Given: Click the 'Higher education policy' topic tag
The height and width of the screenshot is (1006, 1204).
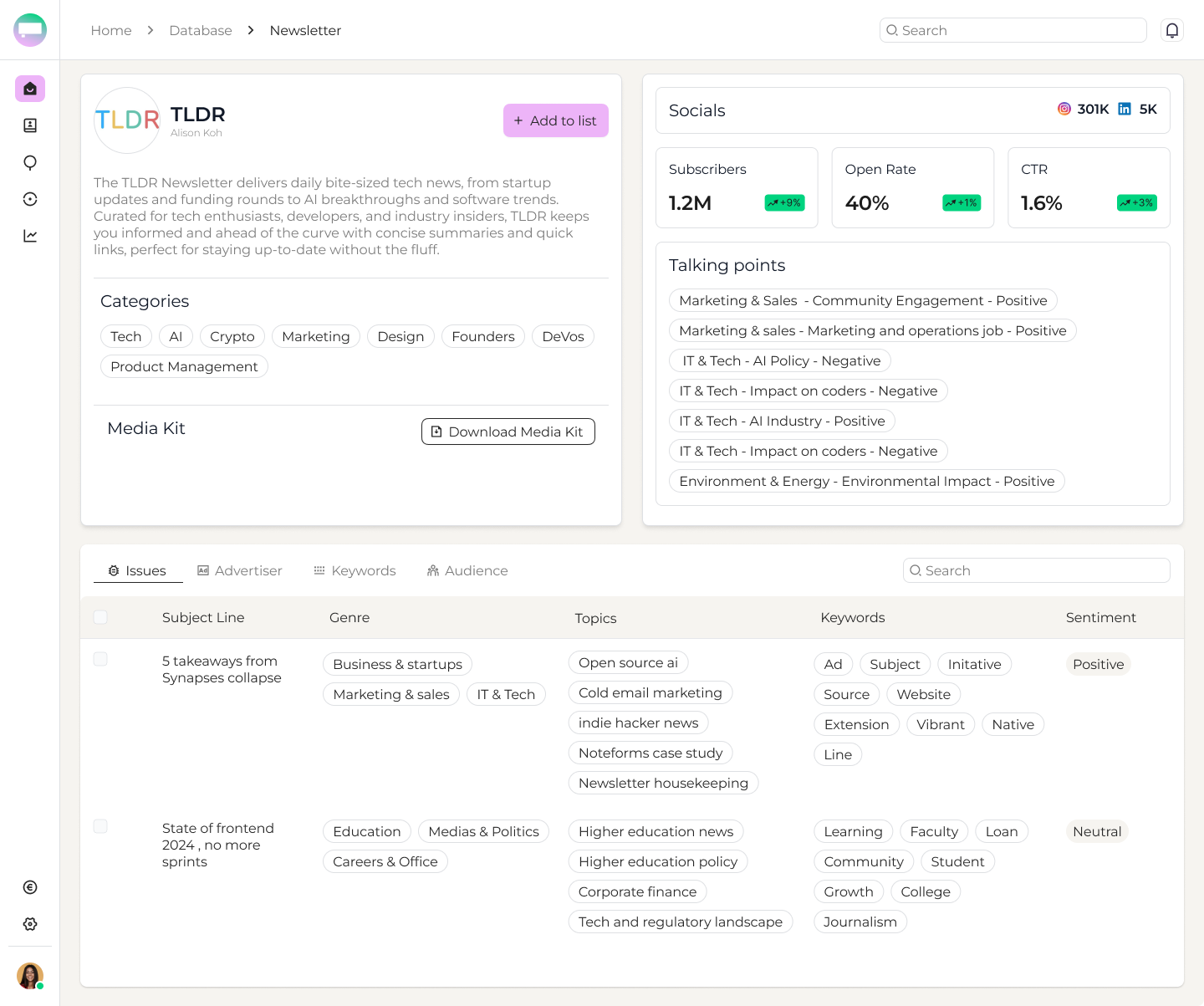Looking at the screenshot, I should point(658,861).
